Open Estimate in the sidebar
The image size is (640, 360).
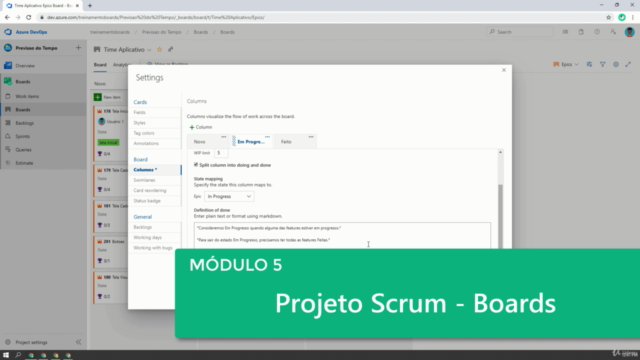click(24, 163)
